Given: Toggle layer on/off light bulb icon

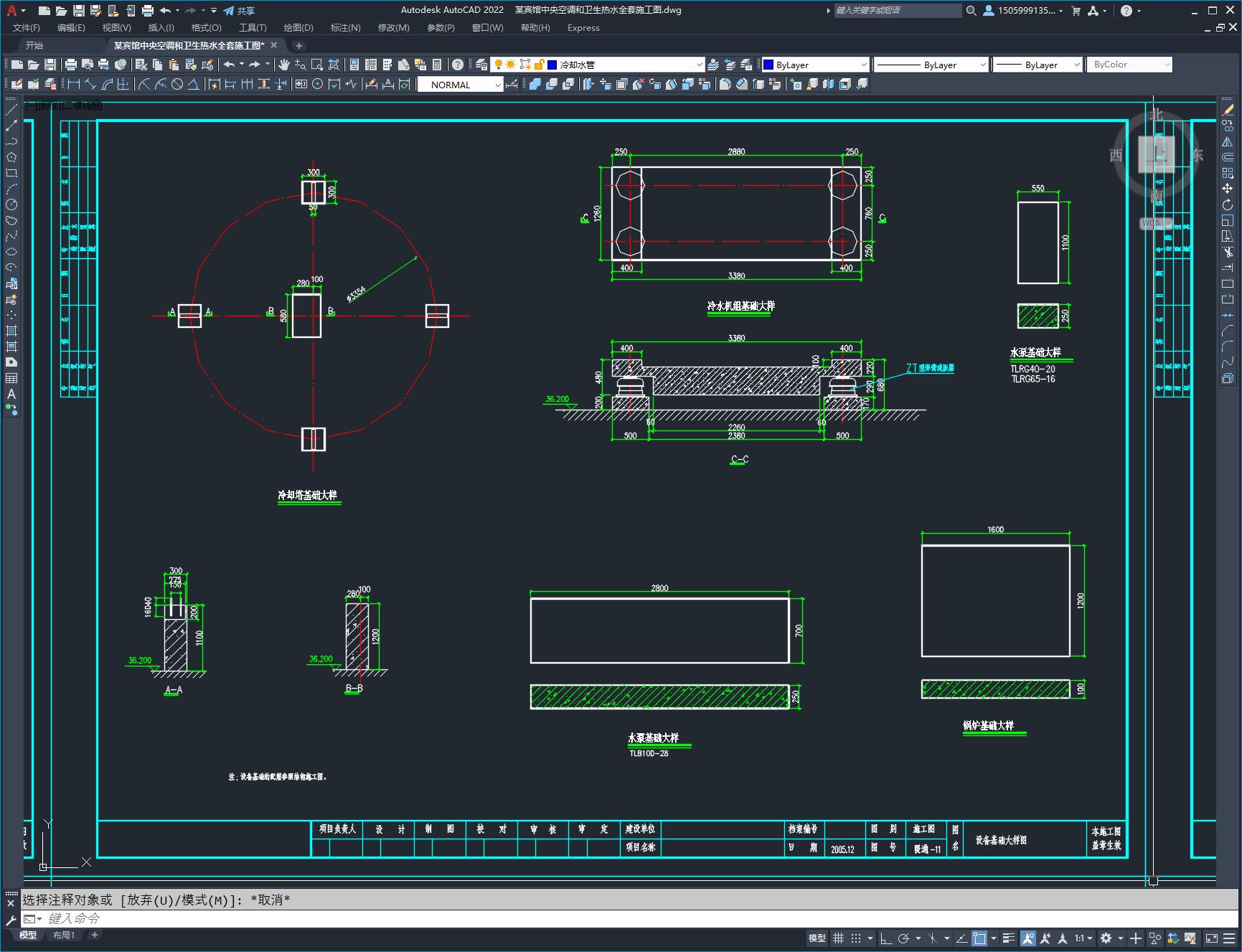Looking at the screenshot, I should [498, 65].
